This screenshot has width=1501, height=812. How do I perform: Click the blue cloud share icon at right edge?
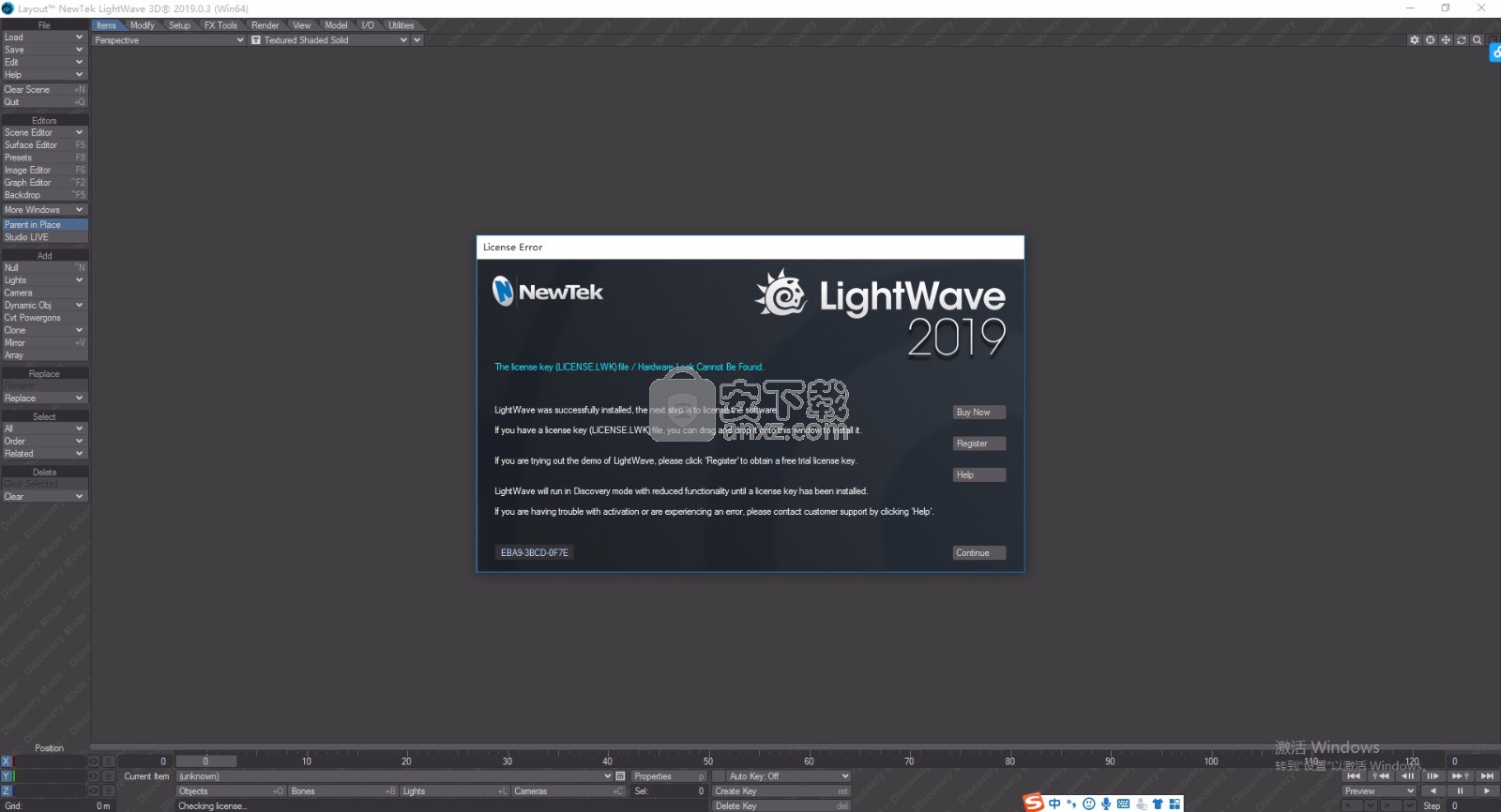(x=1495, y=53)
